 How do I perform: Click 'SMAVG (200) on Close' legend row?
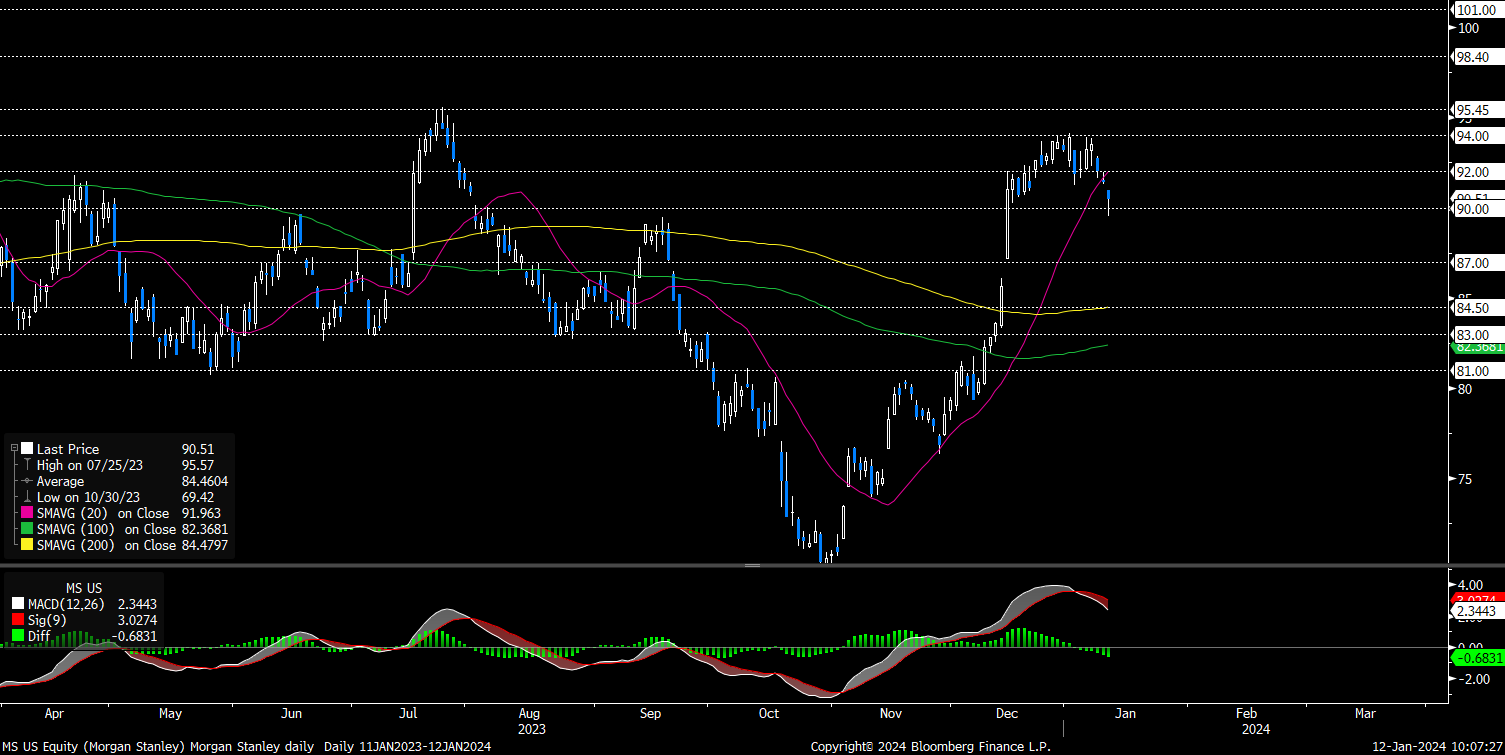click(124, 546)
